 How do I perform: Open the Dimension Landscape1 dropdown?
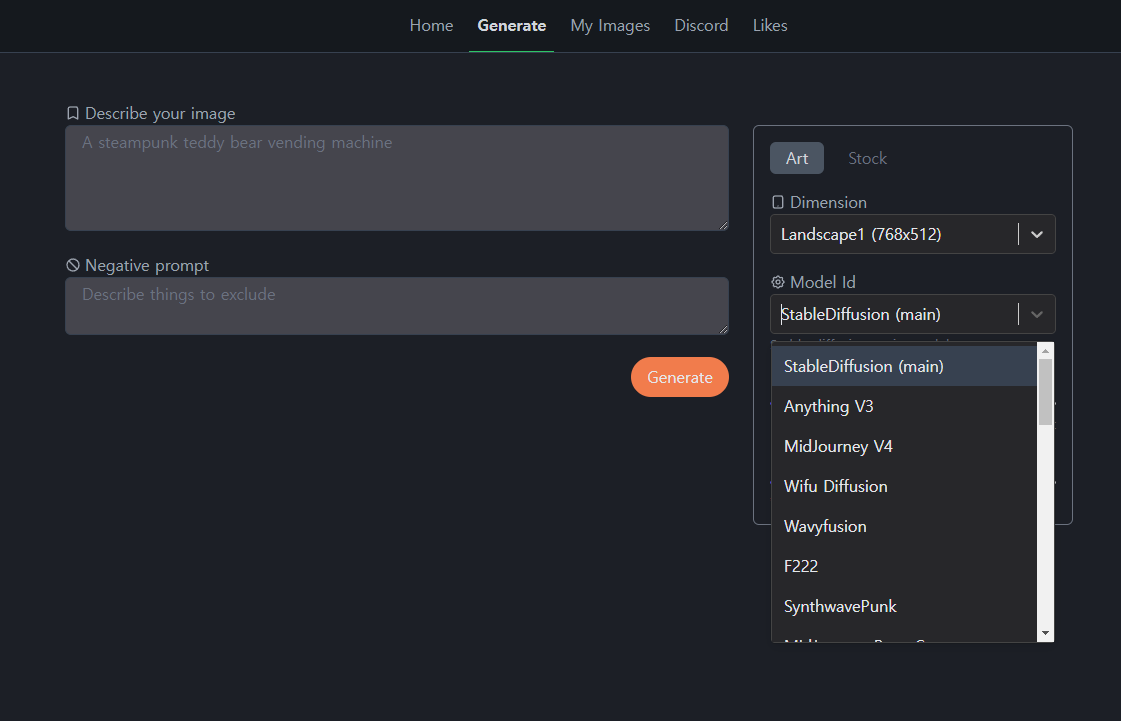(912, 234)
